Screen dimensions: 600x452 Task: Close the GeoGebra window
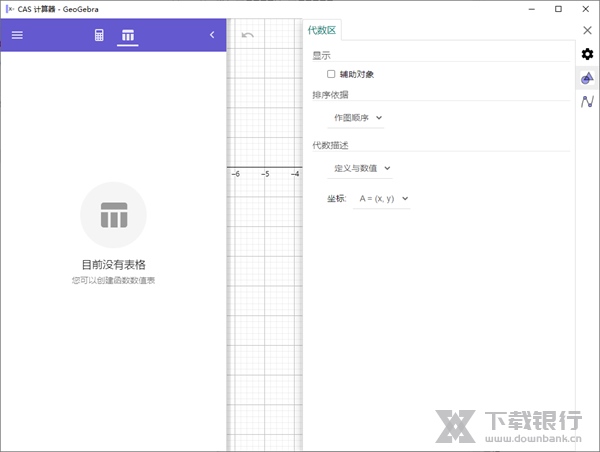click(x=585, y=9)
